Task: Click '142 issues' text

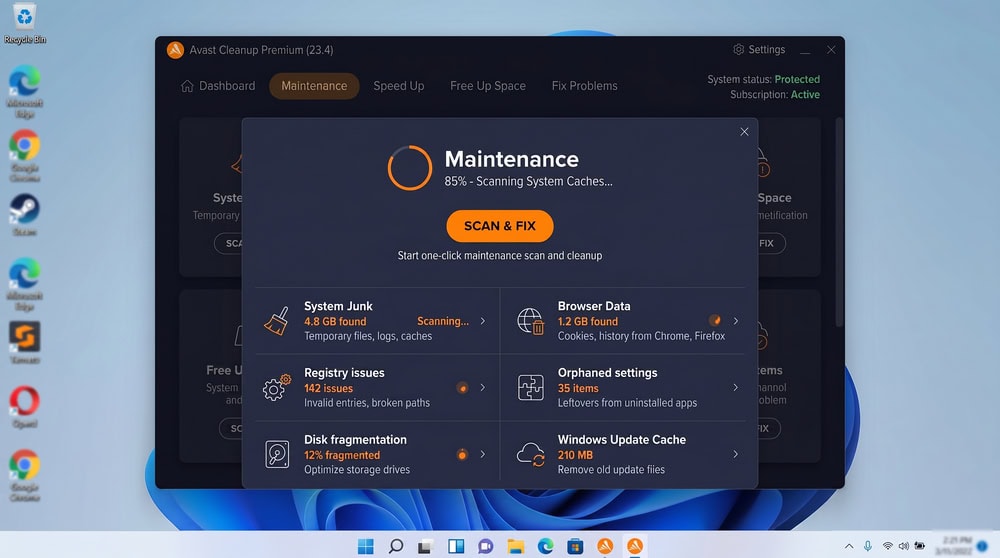Action: [328, 388]
